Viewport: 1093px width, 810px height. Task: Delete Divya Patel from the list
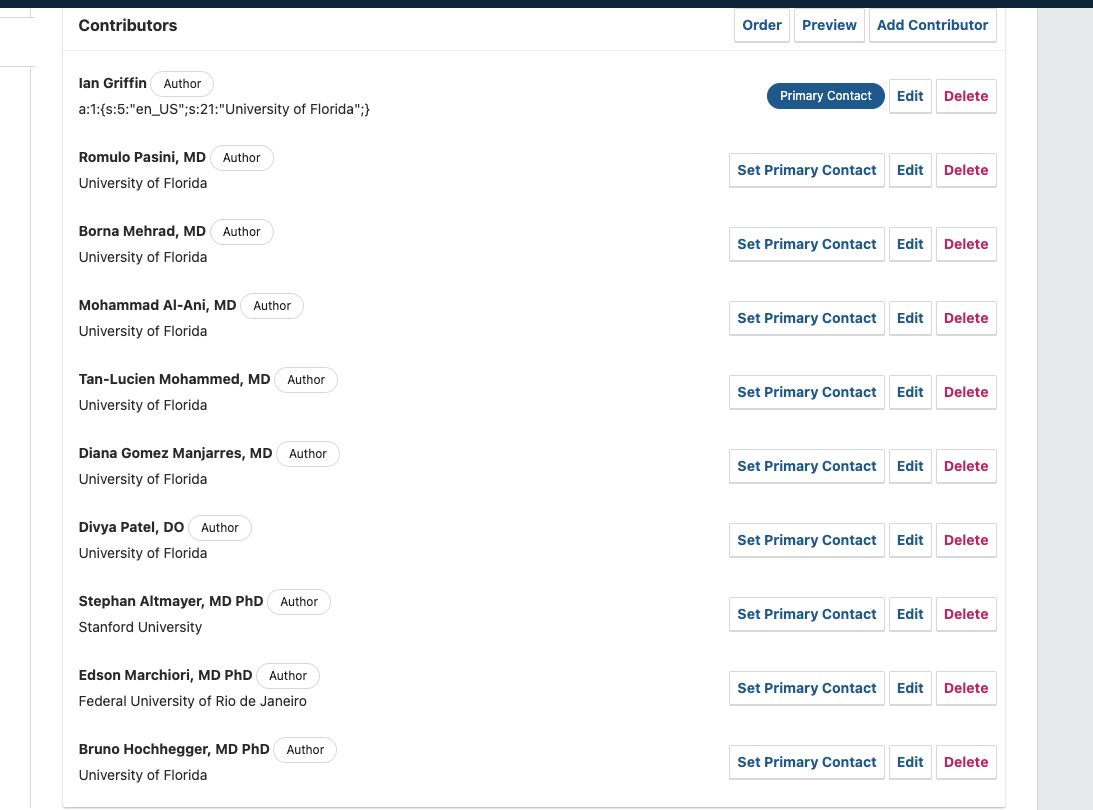pos(966,540)
